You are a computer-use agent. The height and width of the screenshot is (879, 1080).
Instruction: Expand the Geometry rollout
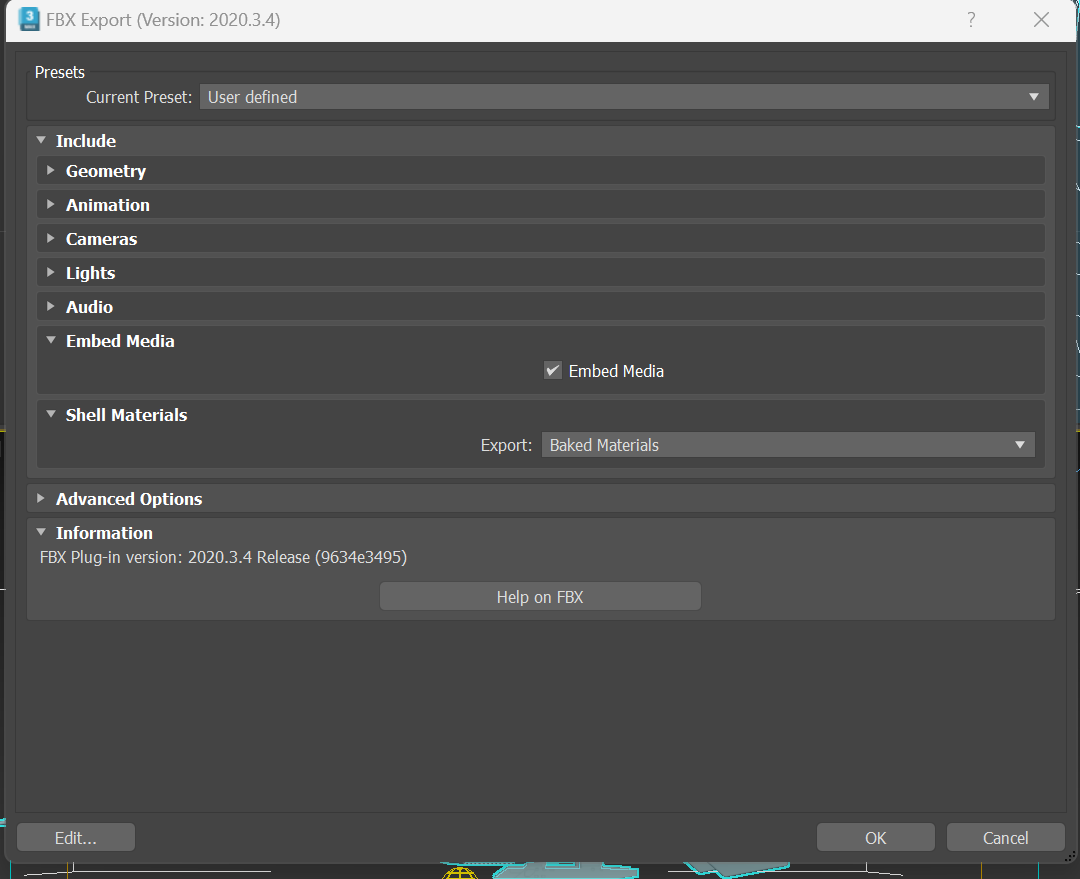(50, 170)
